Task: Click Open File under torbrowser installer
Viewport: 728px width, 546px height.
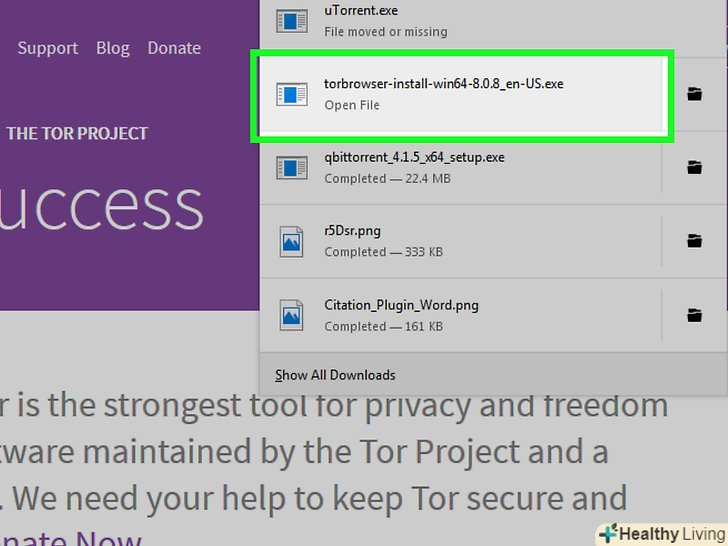Action: click(x=352, y=105)
